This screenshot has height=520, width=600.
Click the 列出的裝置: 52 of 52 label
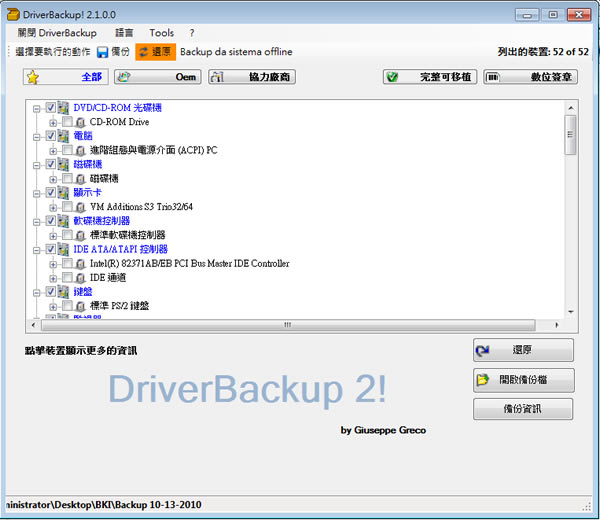[543, 52]
